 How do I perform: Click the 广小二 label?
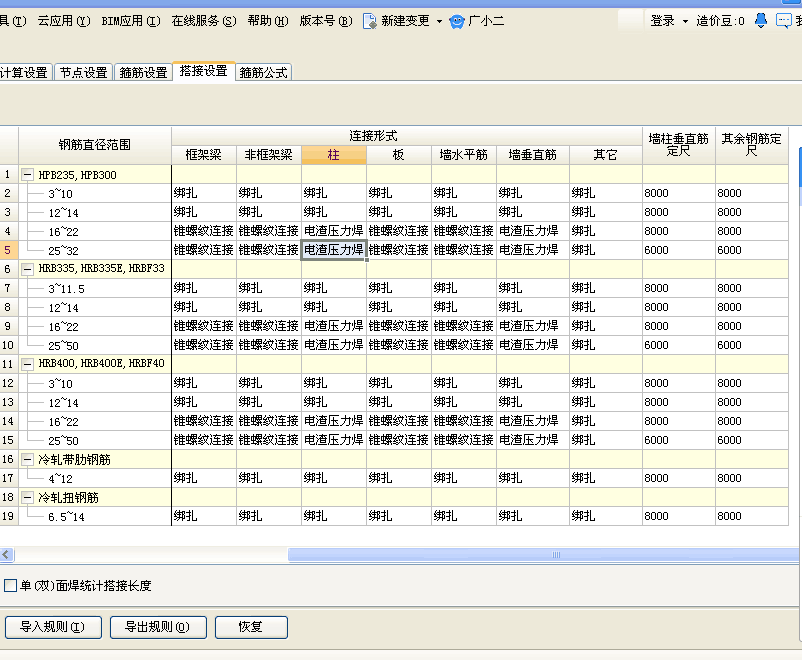tap(486, 21)
